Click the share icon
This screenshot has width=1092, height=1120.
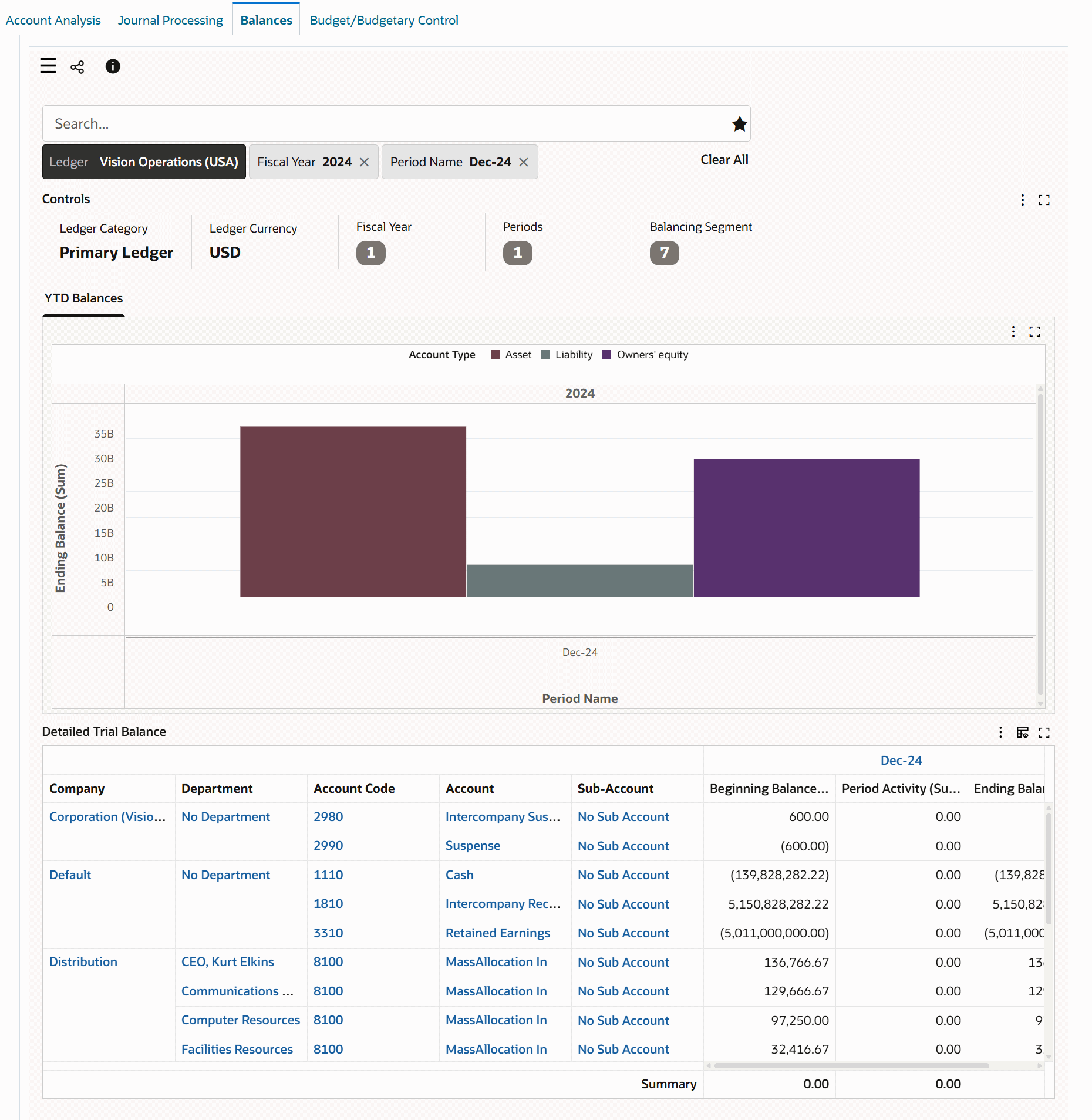coord(77,67)
